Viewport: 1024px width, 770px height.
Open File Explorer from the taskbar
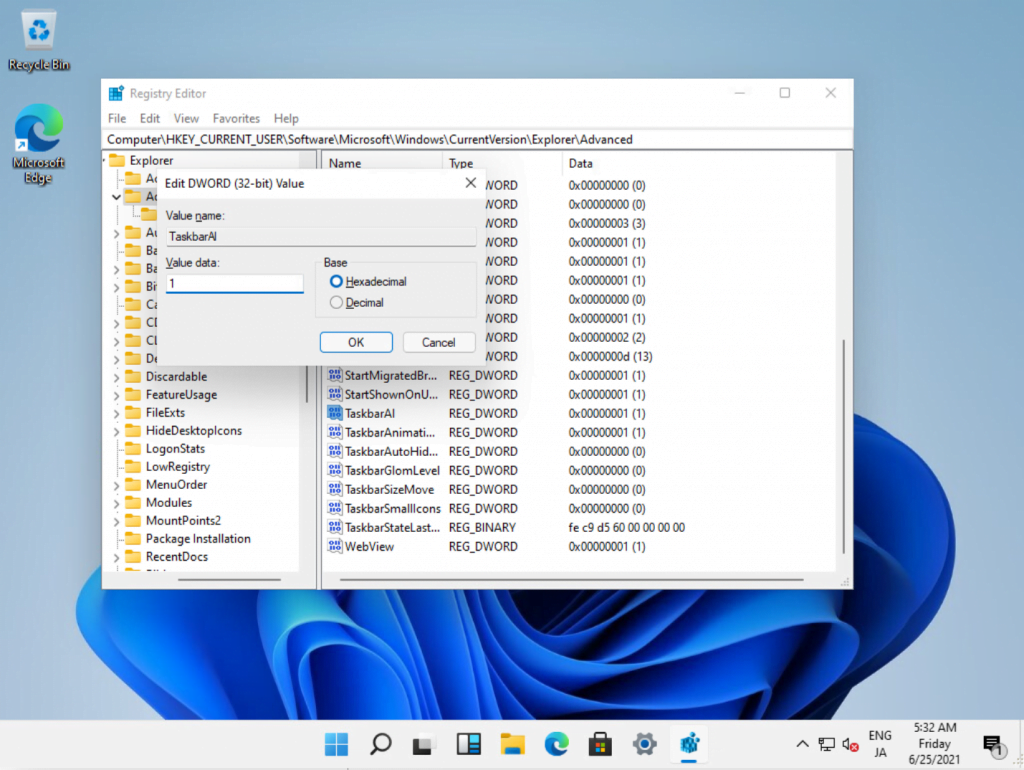pos(512,744)
